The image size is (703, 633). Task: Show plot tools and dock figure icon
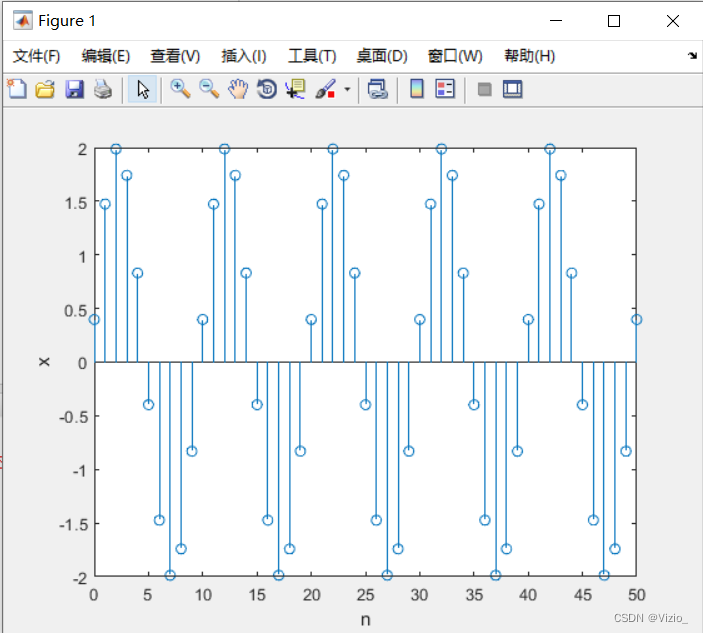click(512, 89)
